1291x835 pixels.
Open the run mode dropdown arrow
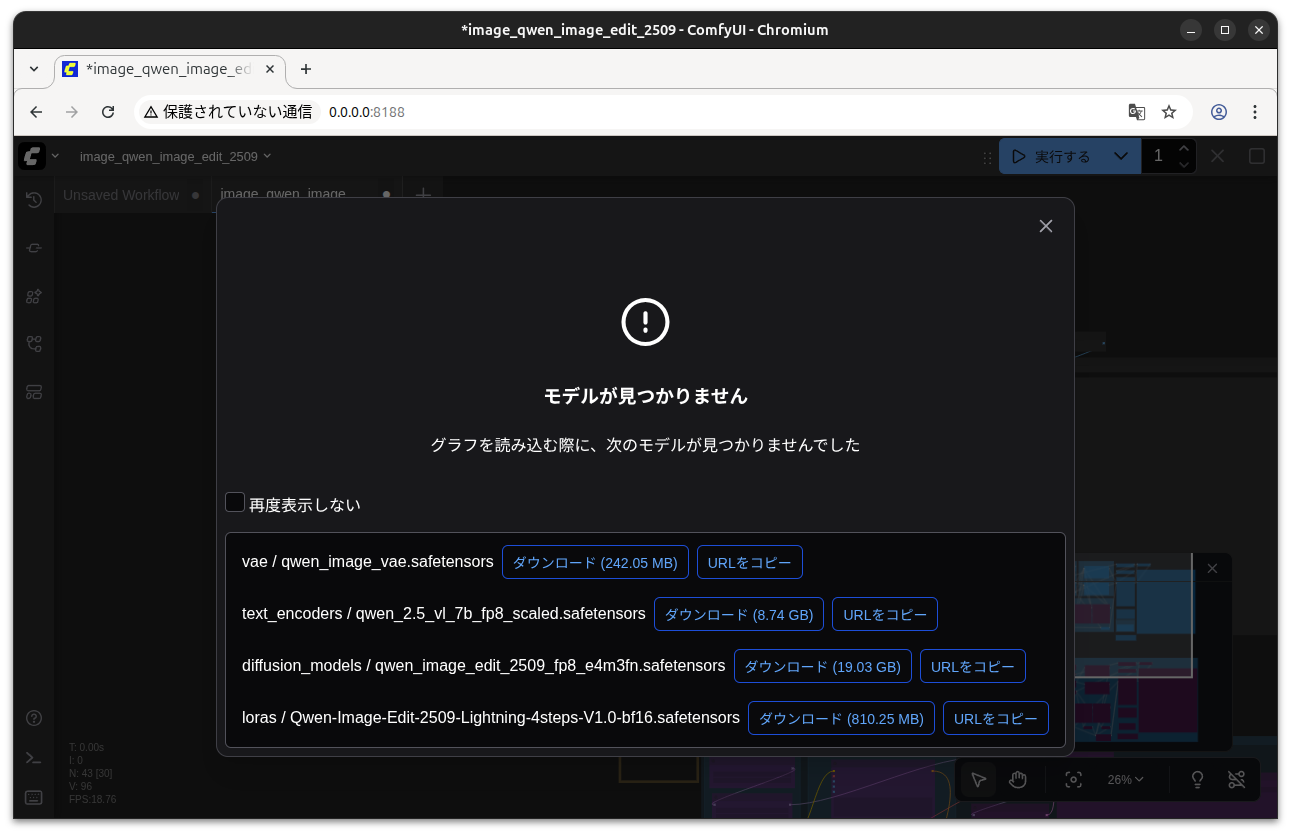tap(1121, 156)
